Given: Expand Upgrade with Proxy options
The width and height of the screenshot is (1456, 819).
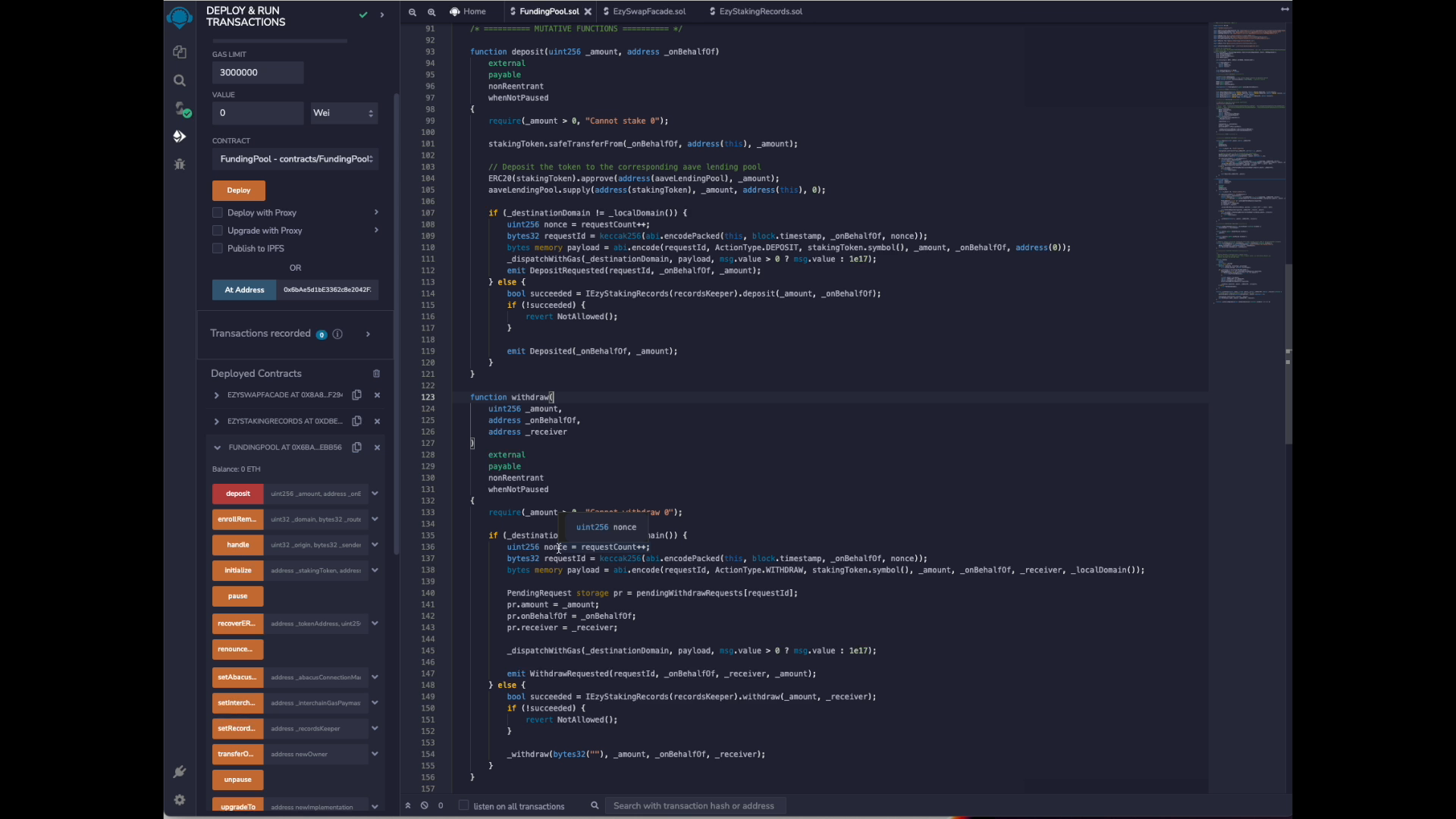Looking at the screenshot, I should point(376,231).
